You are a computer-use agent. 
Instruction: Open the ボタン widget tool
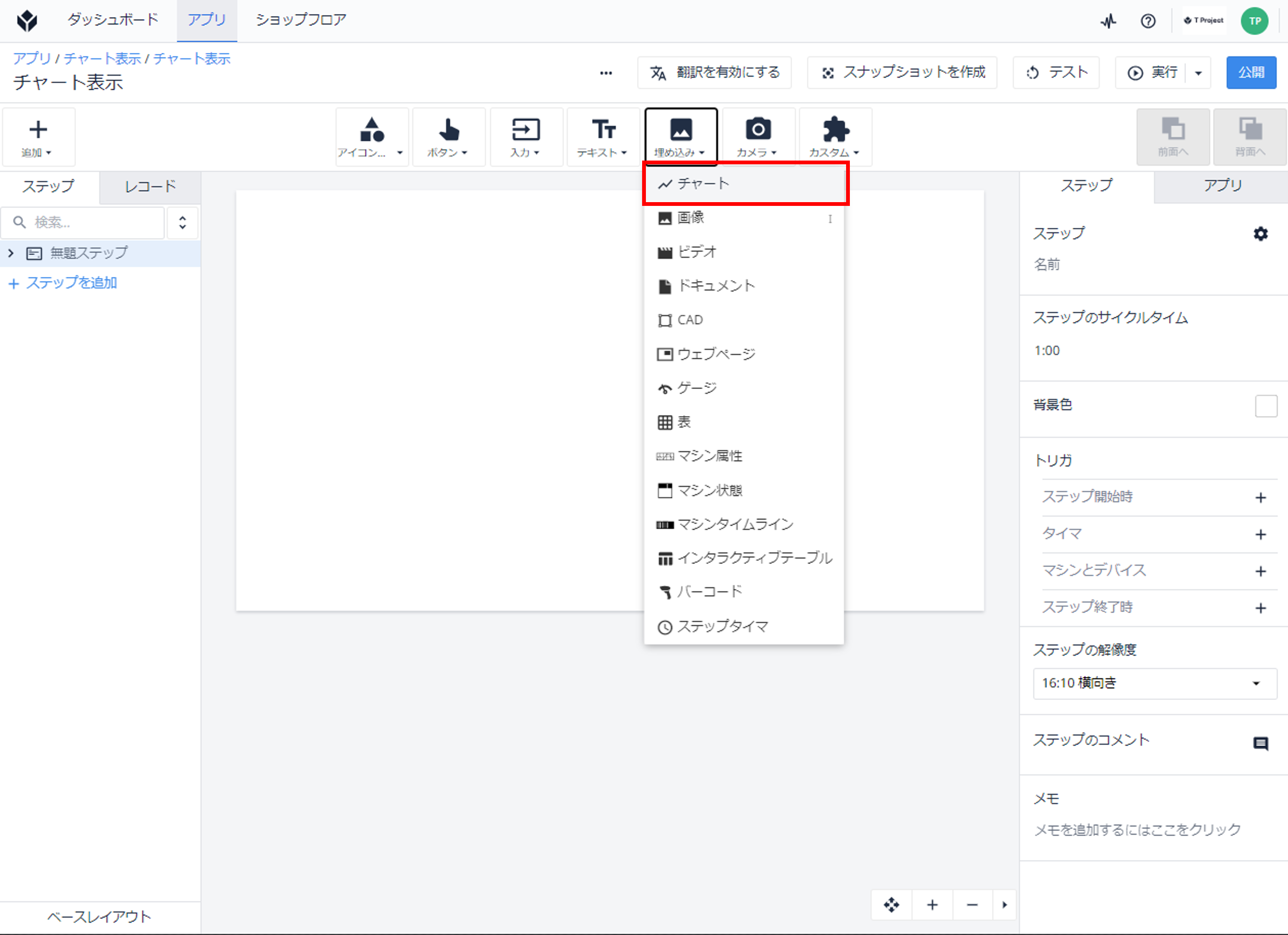point(449,137)
